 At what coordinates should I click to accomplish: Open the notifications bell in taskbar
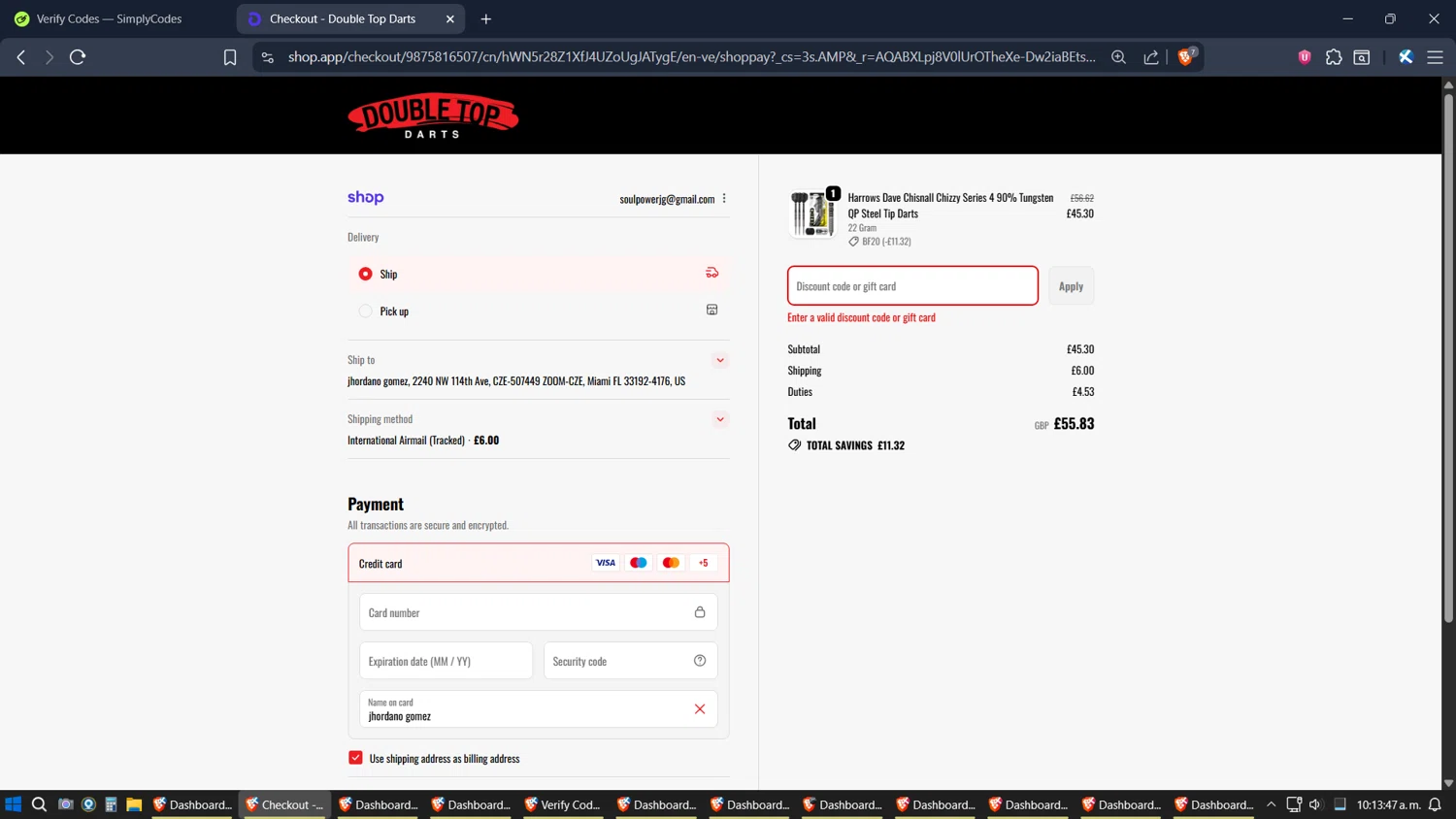point(1435,804)
